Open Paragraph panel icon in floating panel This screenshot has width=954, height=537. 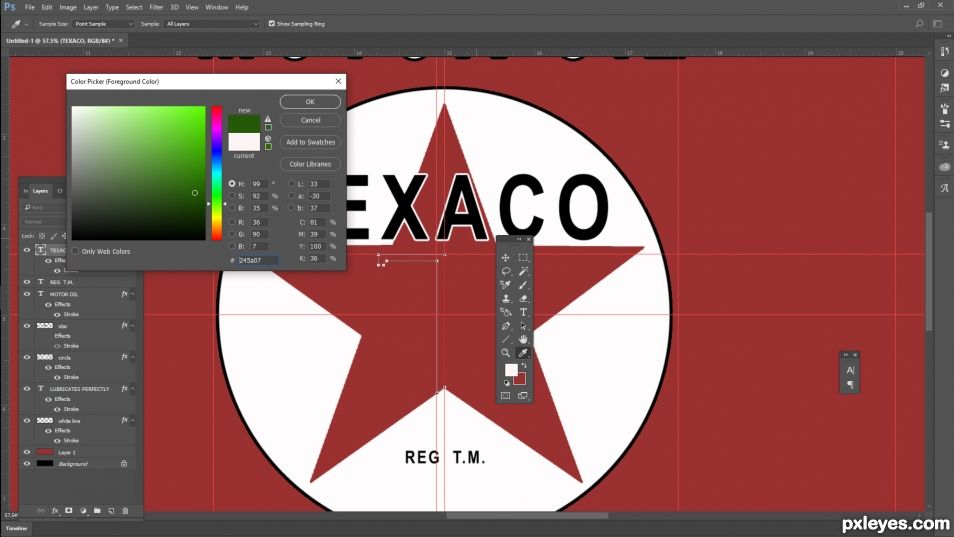tap(850, 384)
